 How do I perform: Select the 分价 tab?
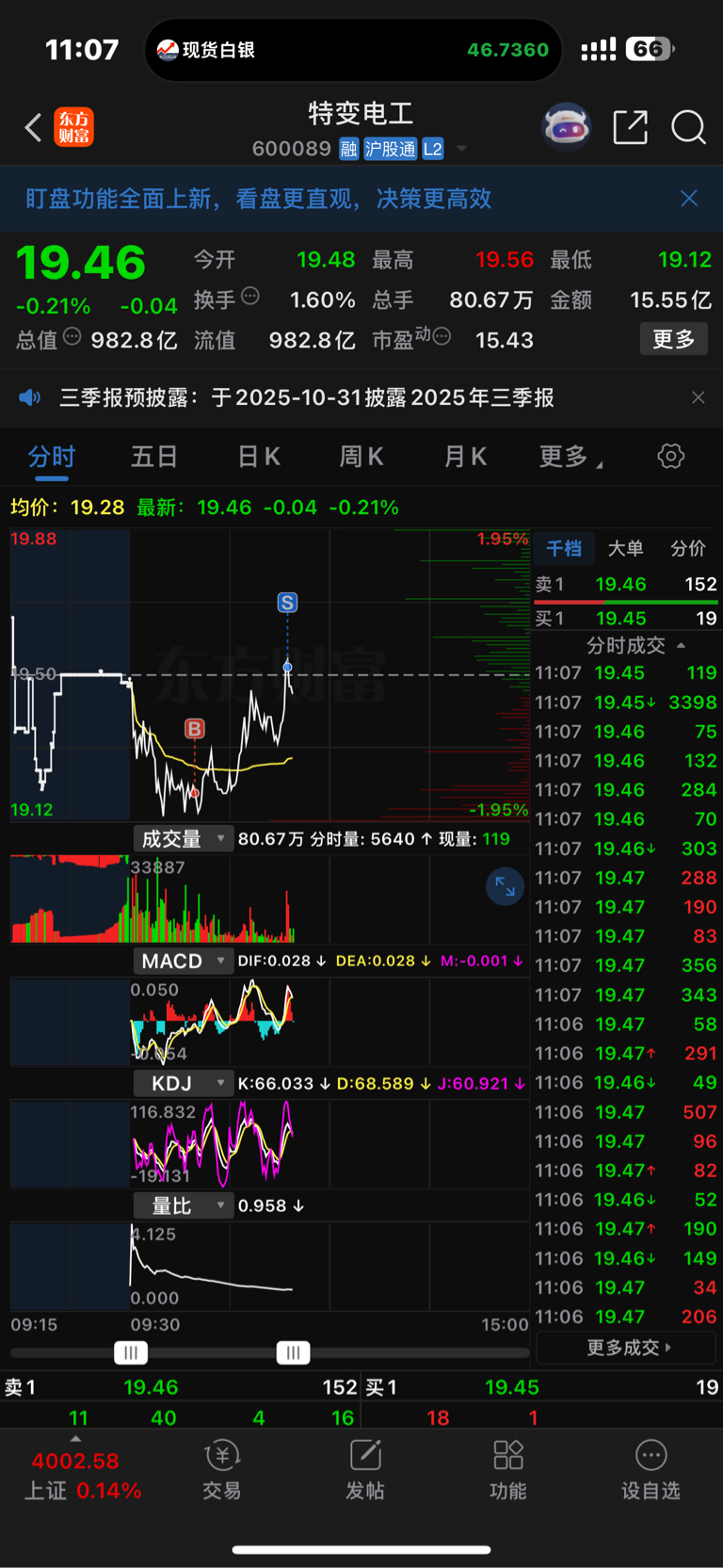[x=688, y=548]
